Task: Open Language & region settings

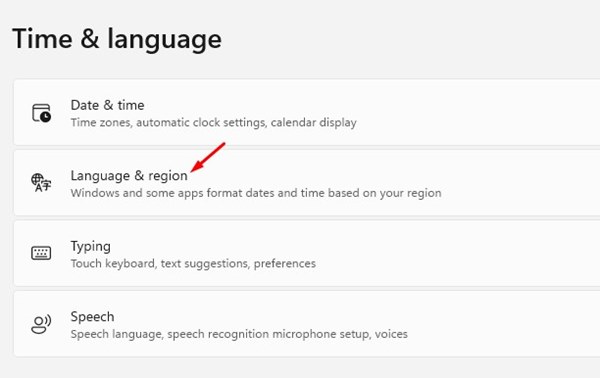Action: [x=307, y=183]
